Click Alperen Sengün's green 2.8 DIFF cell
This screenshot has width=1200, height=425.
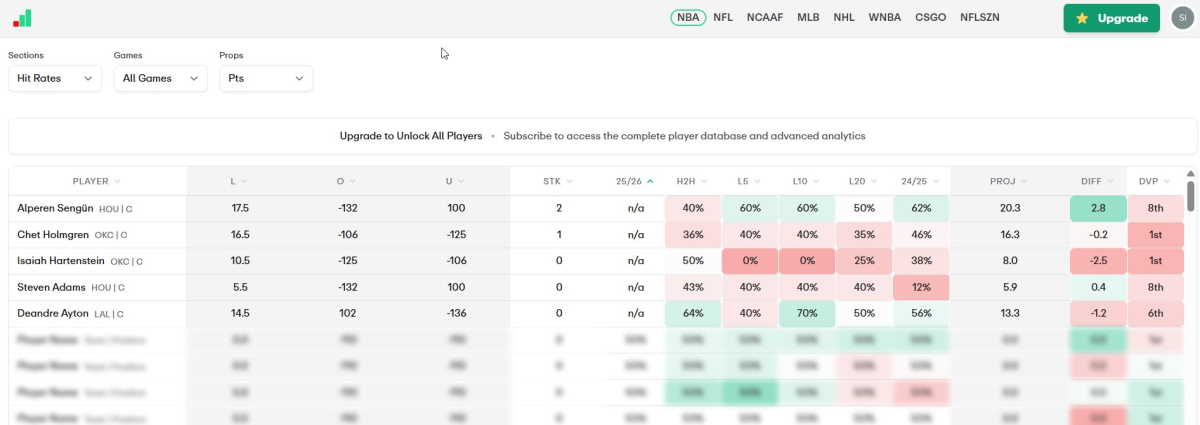point(1096,208)
